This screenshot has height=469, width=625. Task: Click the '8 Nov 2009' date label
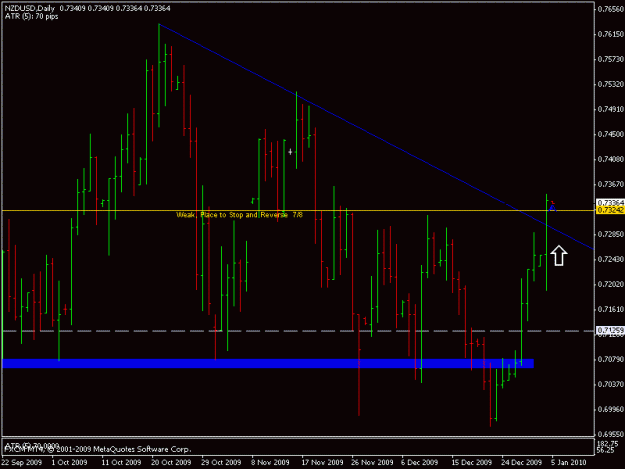pos(270,462)
